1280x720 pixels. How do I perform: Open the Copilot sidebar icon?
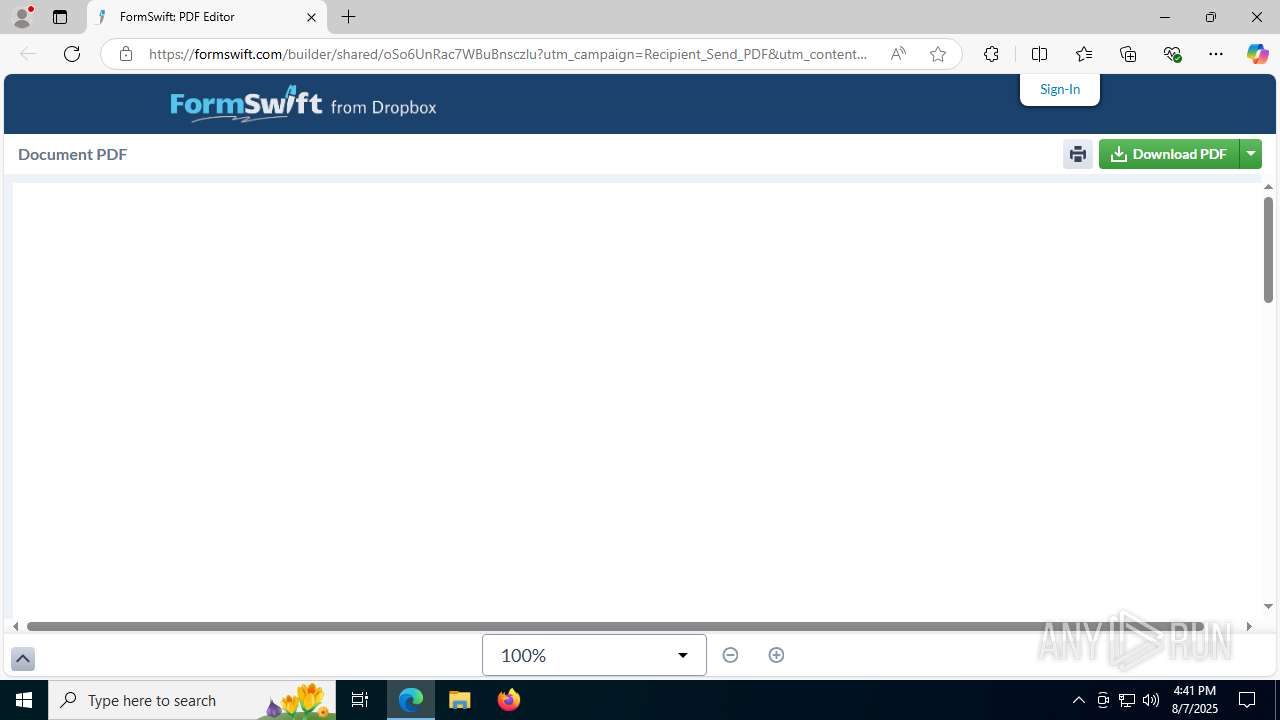pos(1257,54)
